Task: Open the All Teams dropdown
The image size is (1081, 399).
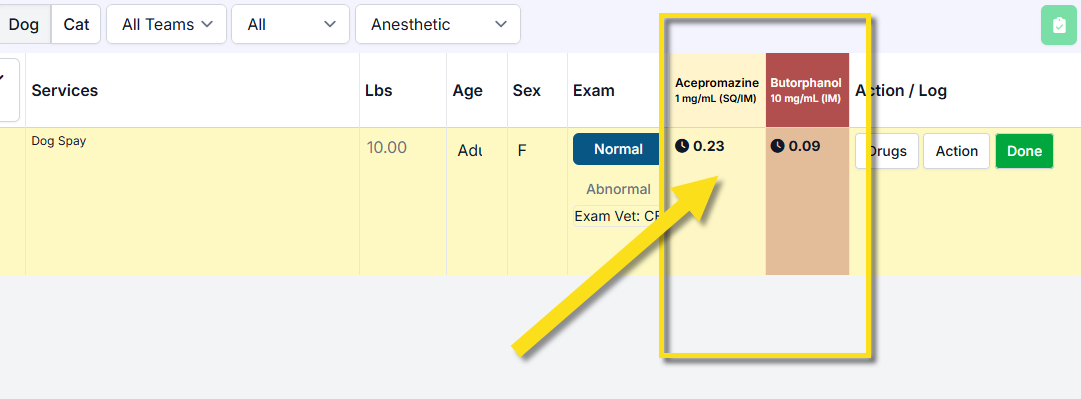Action: (166, 24)
